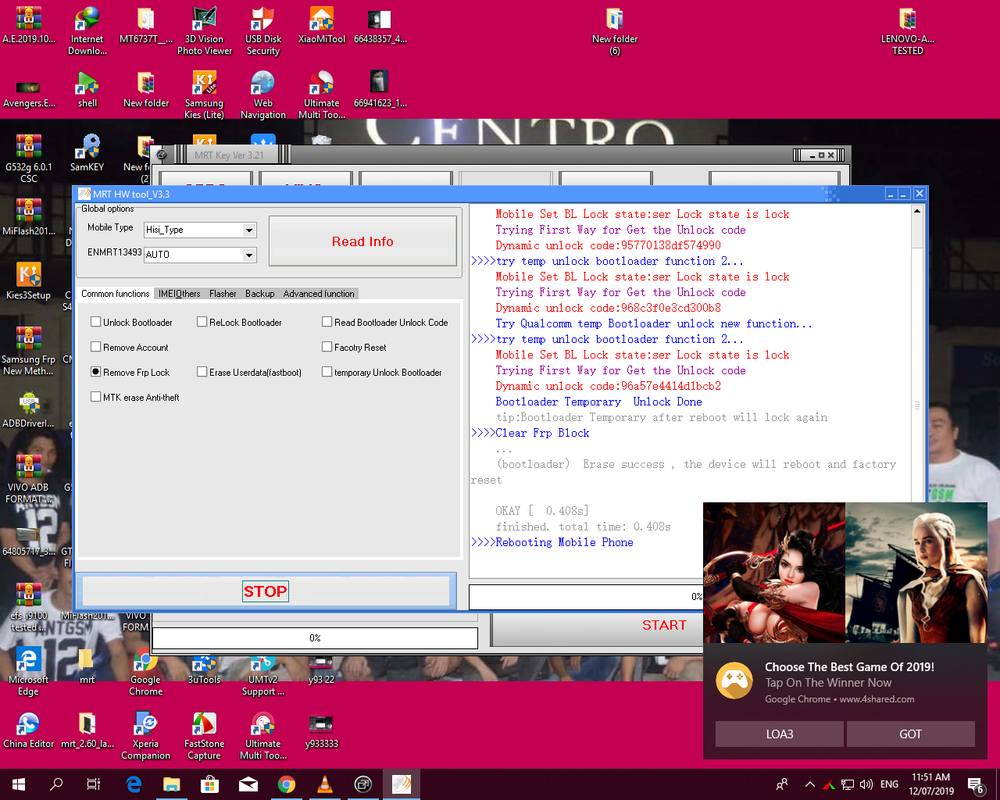The height and width of the screenshot is (800, 1000).
Task: Check Erase Userdata(fastboot) option
Action: point(202,372)
